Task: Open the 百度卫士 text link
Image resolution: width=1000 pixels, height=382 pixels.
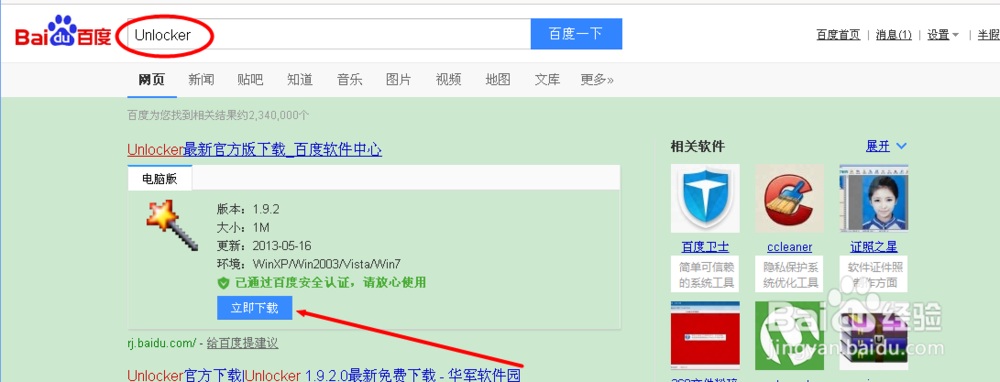Action: pos(705,247)
